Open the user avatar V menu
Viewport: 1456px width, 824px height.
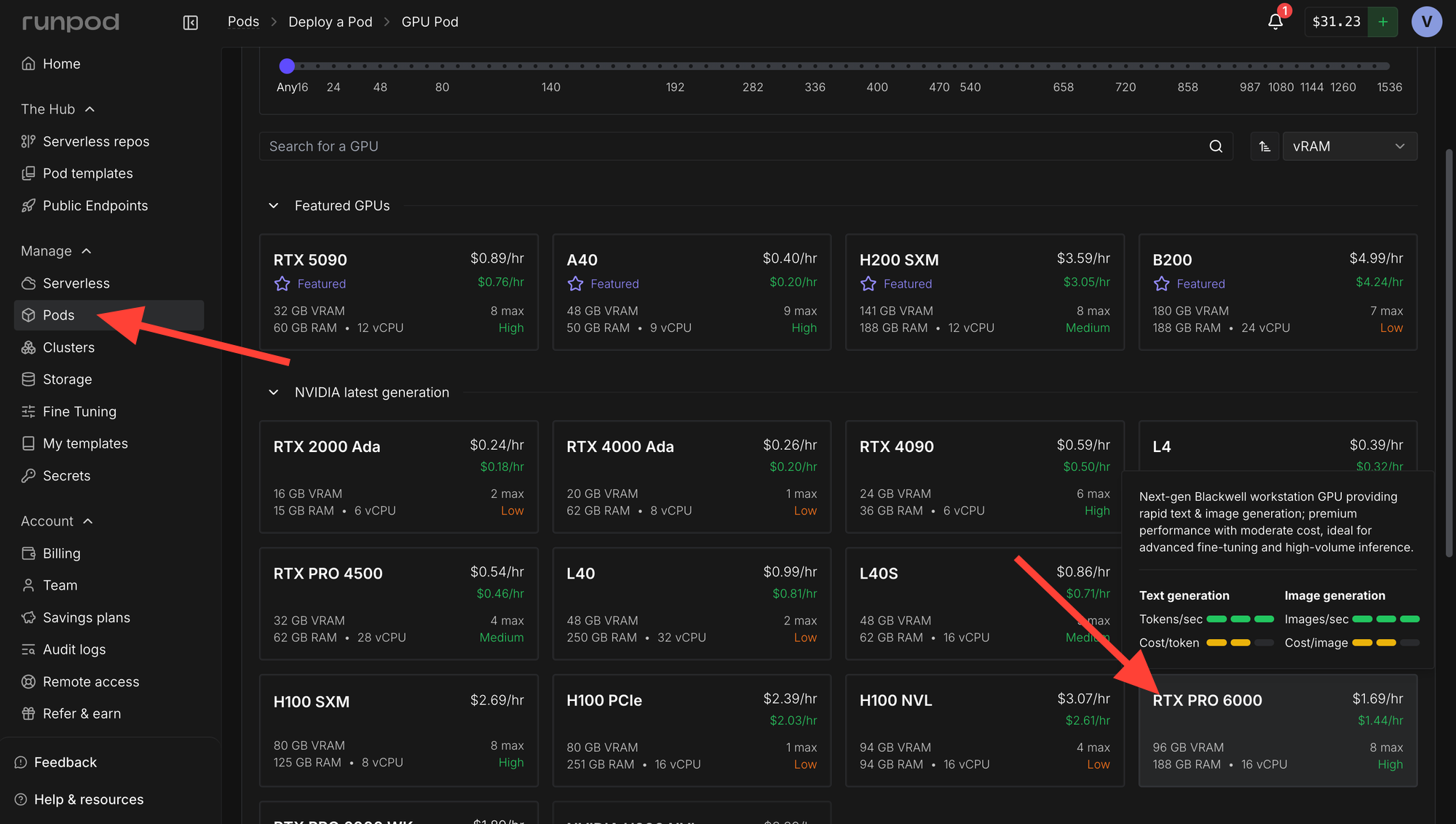(1426, 22)
